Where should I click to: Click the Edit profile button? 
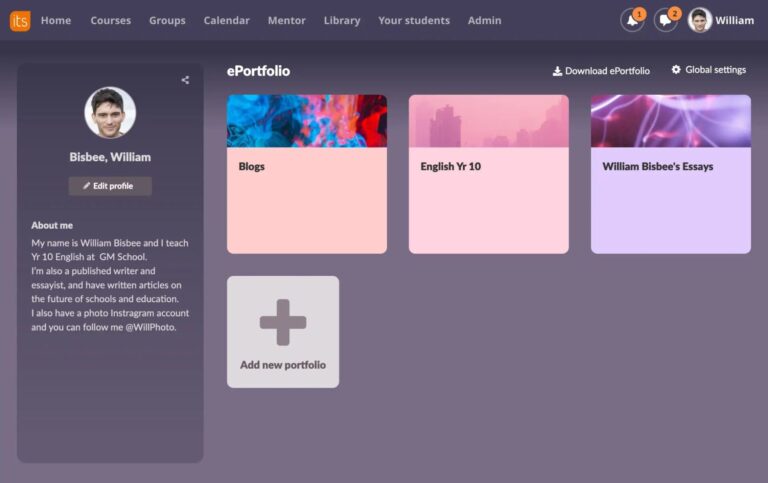[x=110, y=186]
